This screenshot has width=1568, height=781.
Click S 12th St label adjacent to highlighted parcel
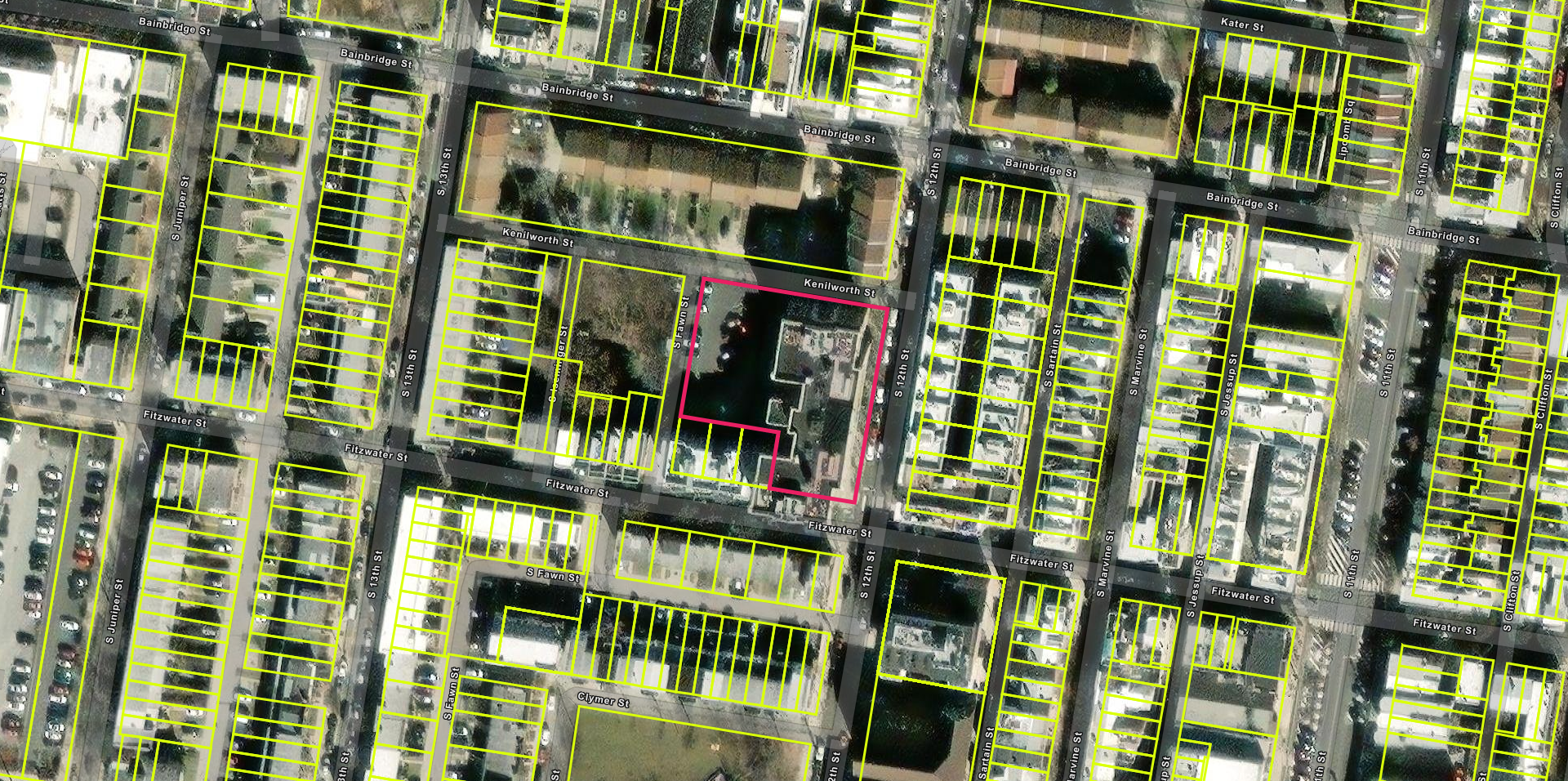click(x=902, y=373)
